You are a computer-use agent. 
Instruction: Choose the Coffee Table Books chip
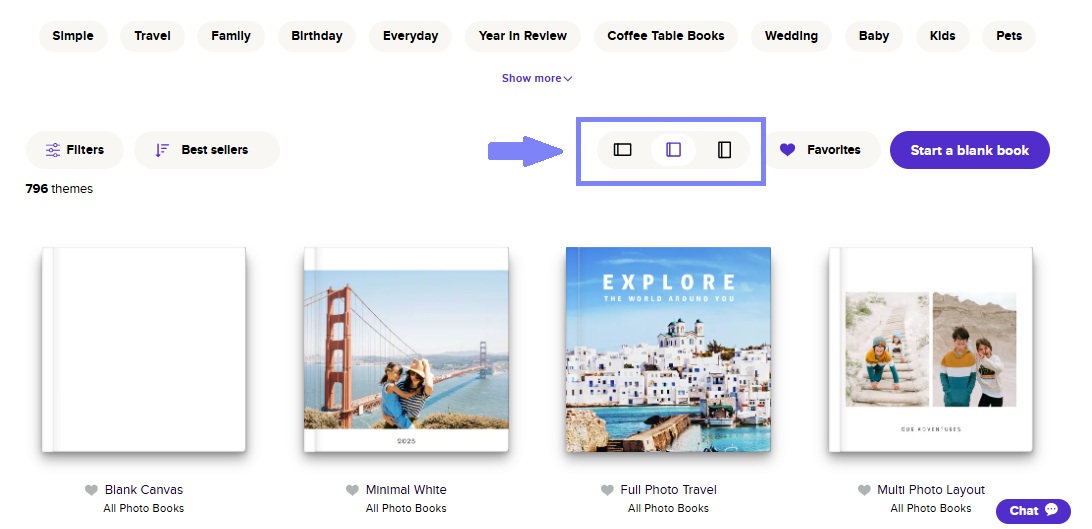pyautogui.click(x=666, y=36)
